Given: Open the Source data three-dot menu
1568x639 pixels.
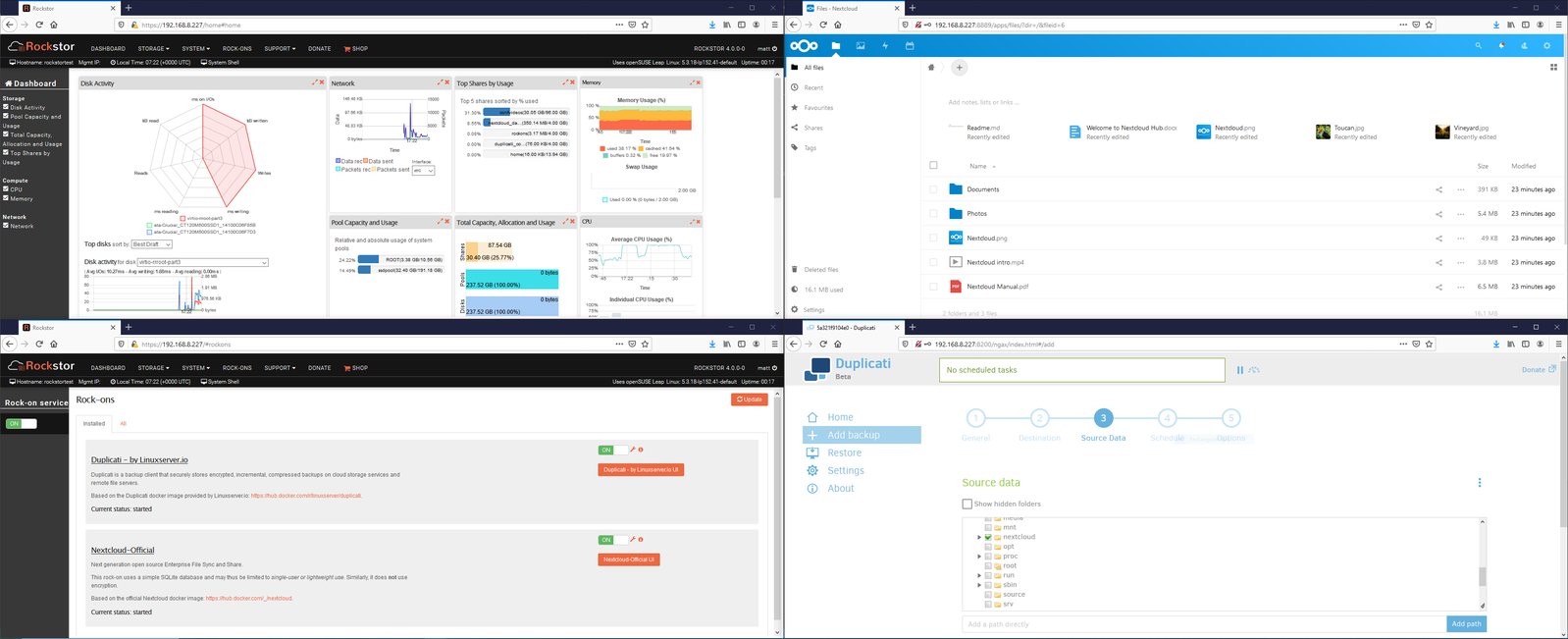Looking at the screenshot, I should [x=1480, y=483].
